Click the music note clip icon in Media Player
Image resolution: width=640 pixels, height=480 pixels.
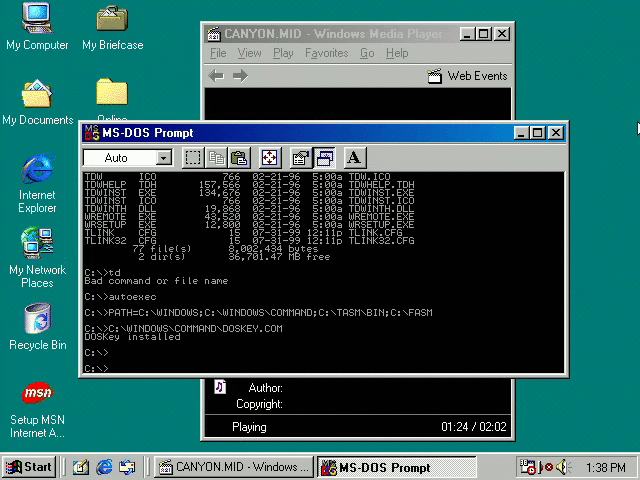[x=220, y=386]
